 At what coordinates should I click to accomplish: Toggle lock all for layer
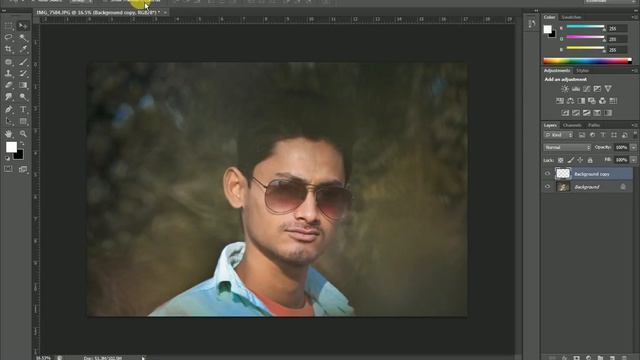[590, 160]
